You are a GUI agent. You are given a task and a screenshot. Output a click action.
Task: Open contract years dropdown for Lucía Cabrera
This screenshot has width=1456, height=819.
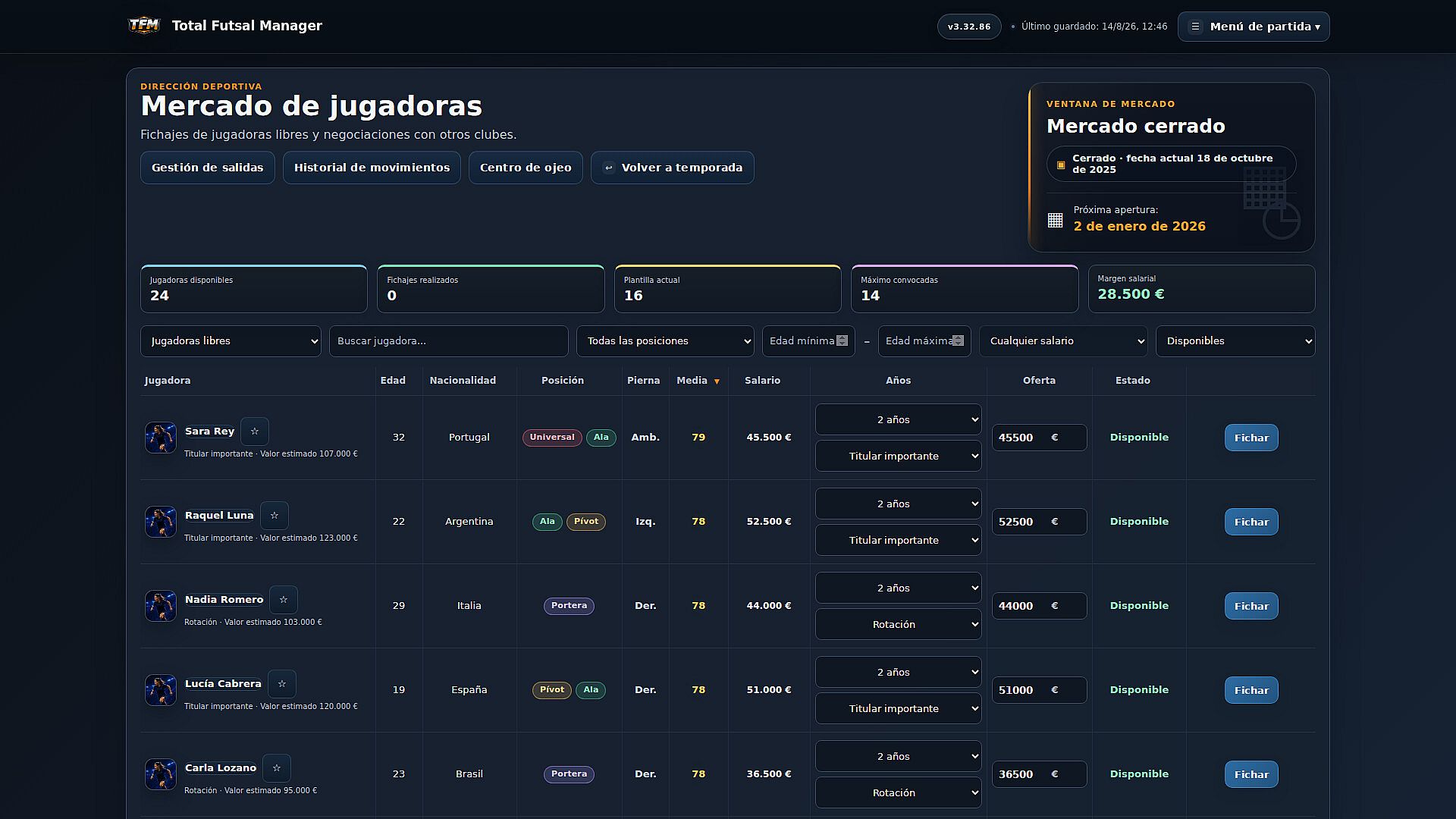(899, 672)
